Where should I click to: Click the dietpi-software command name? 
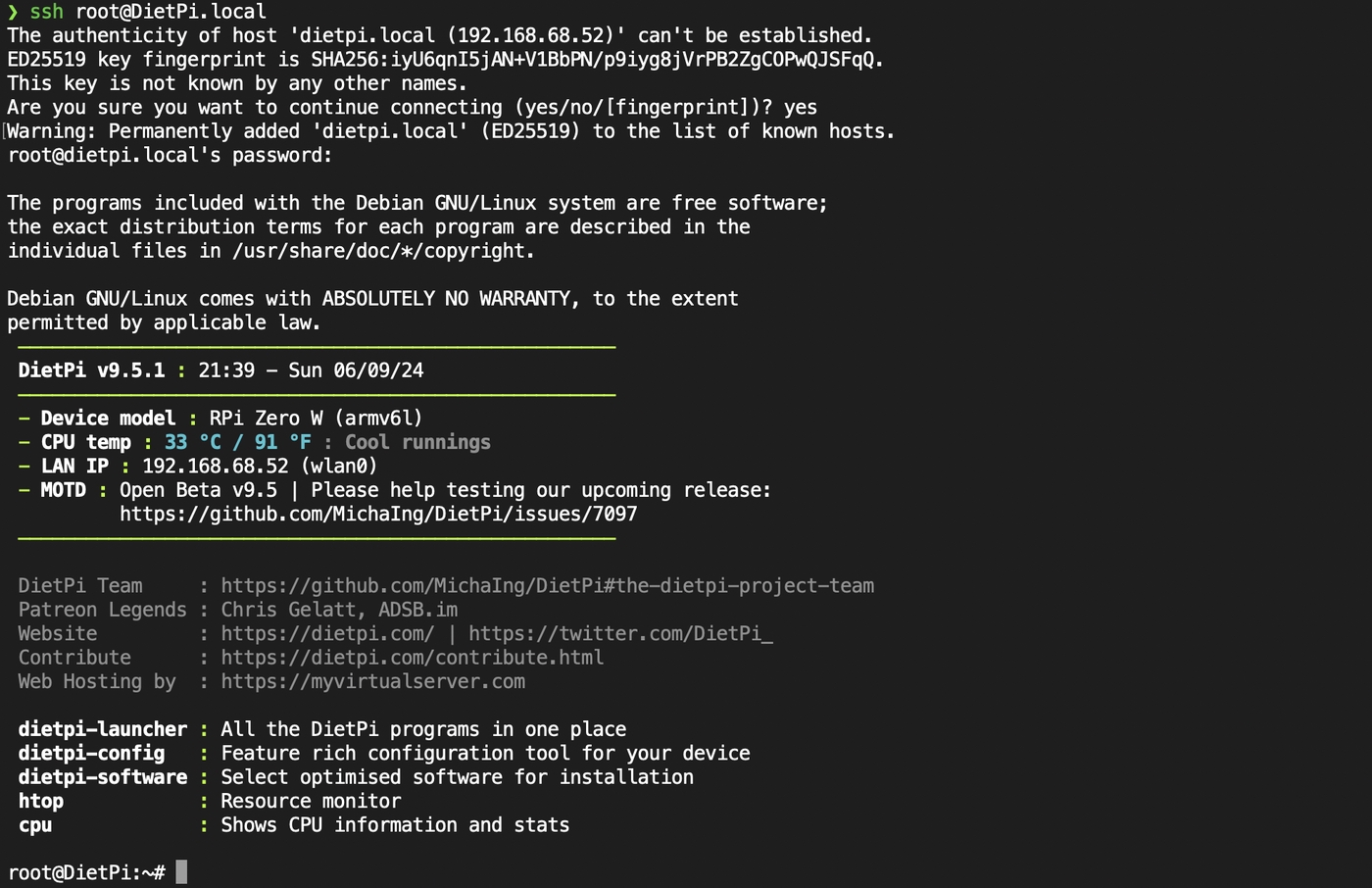(102, 777)
